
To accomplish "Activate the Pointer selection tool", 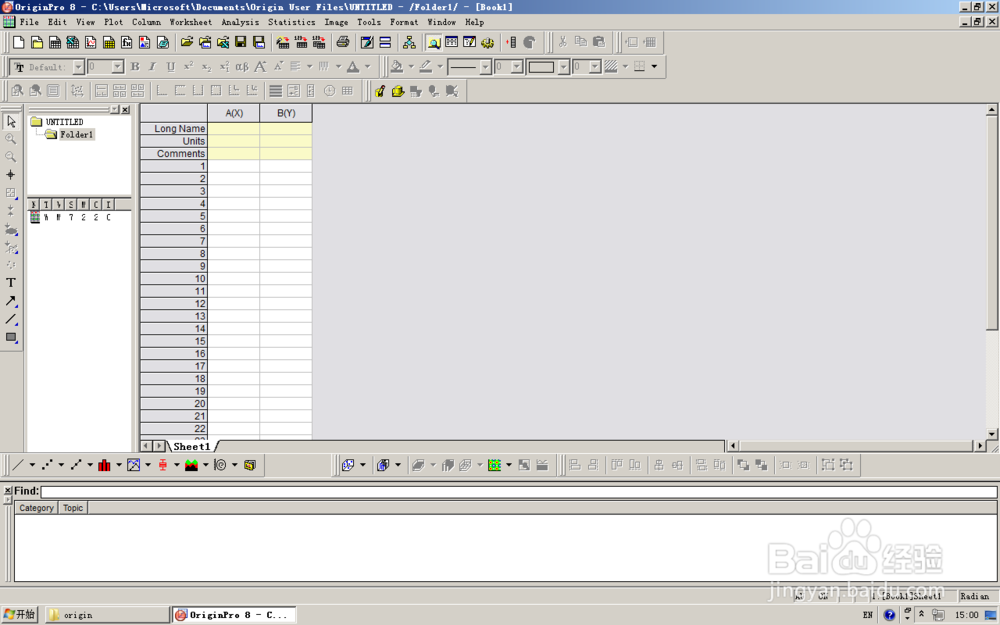I will (11, 121).
